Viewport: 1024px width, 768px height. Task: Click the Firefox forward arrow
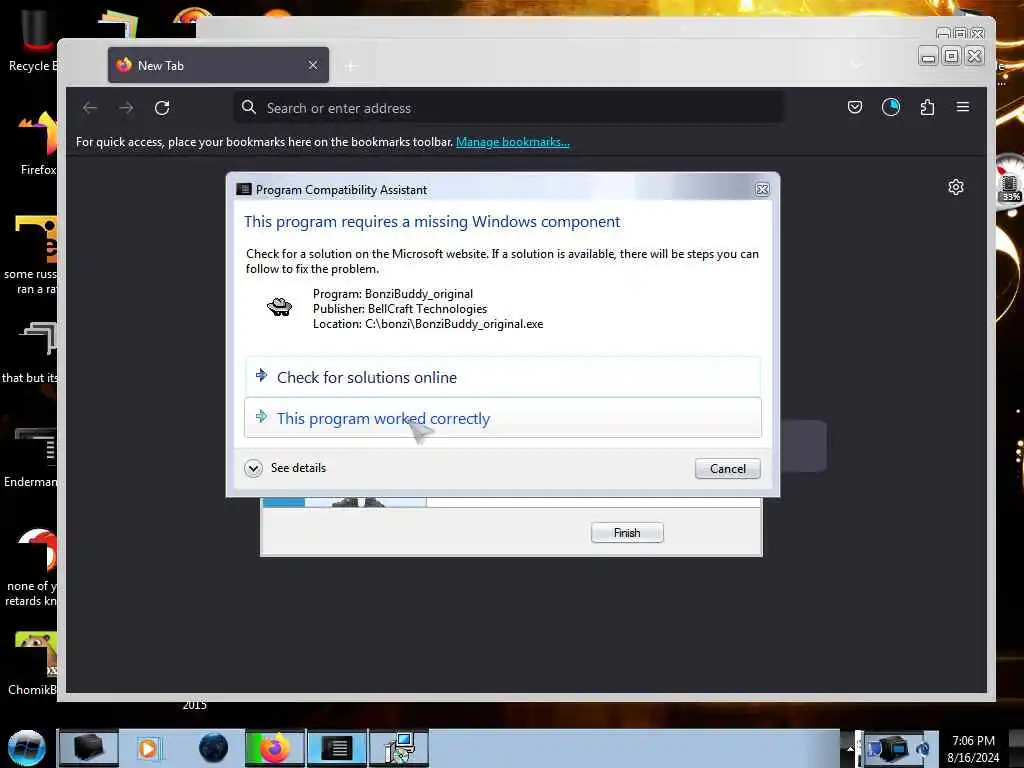coord(126,108)
